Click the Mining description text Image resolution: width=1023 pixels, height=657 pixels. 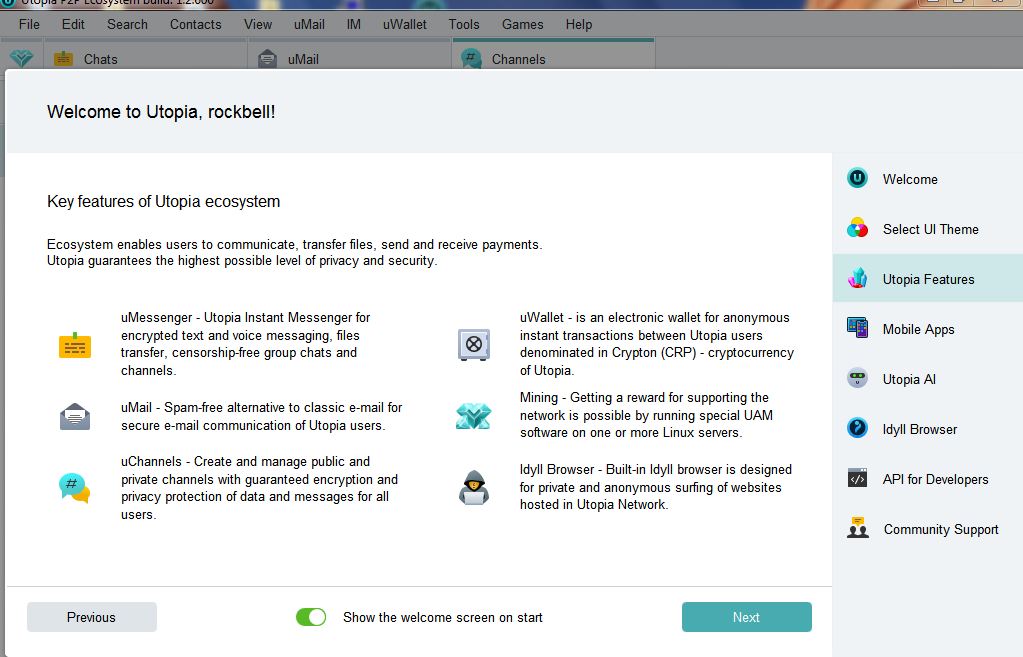coord(647,415)
